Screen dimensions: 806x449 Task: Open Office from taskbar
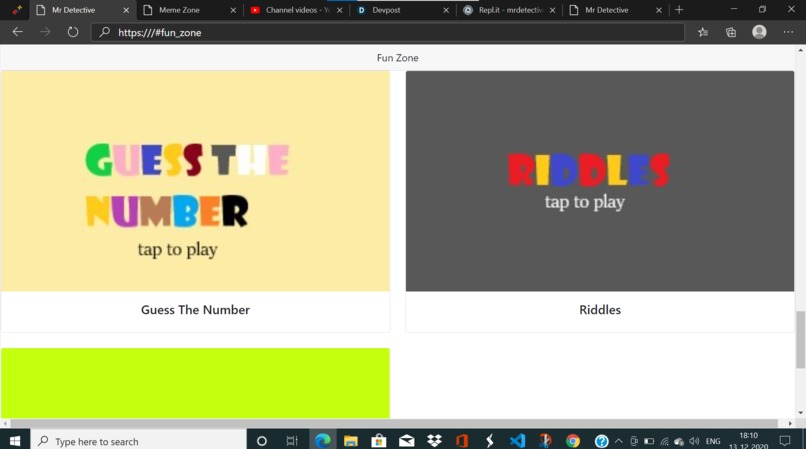point(462,441)
